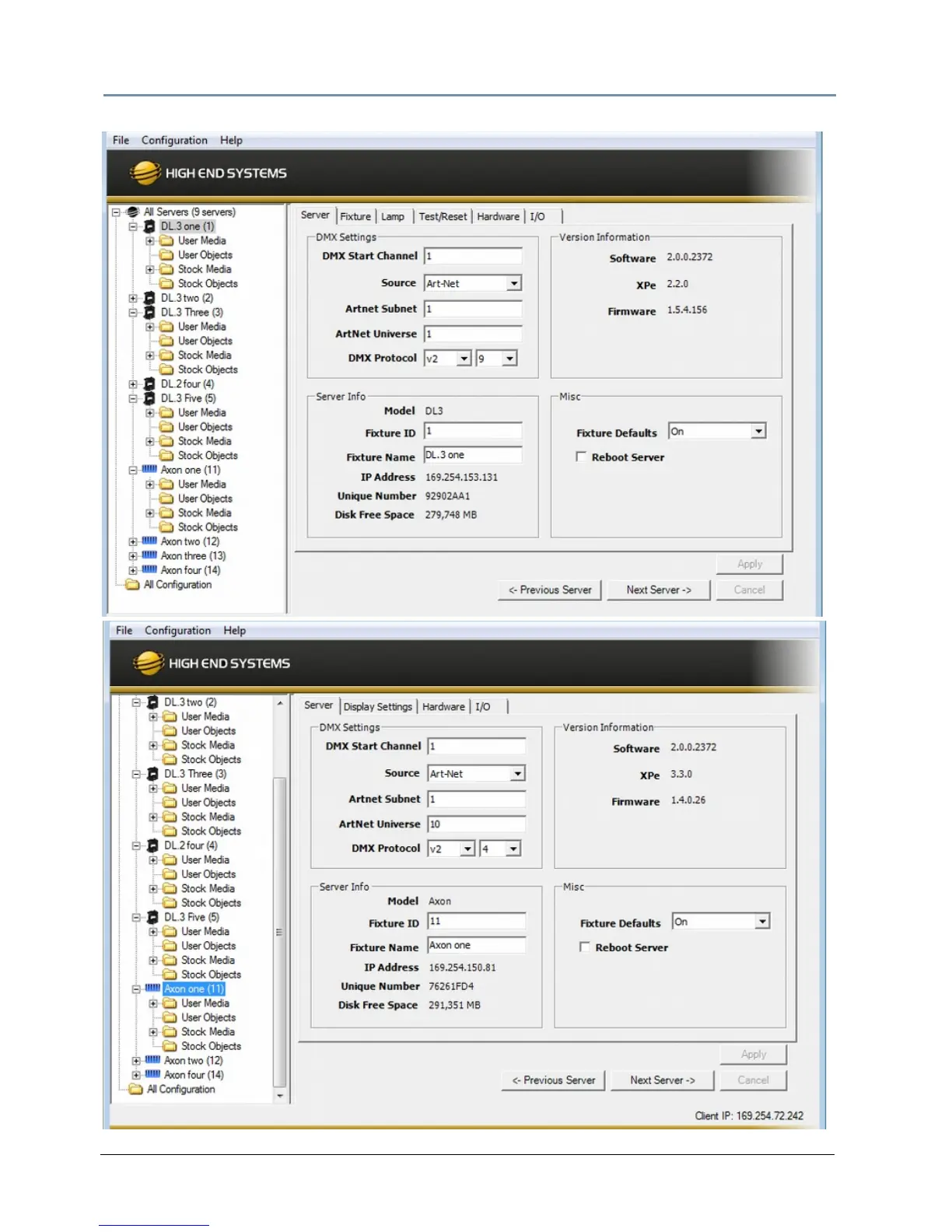Click the highlighted Axon one server icon

click(152, 989)
